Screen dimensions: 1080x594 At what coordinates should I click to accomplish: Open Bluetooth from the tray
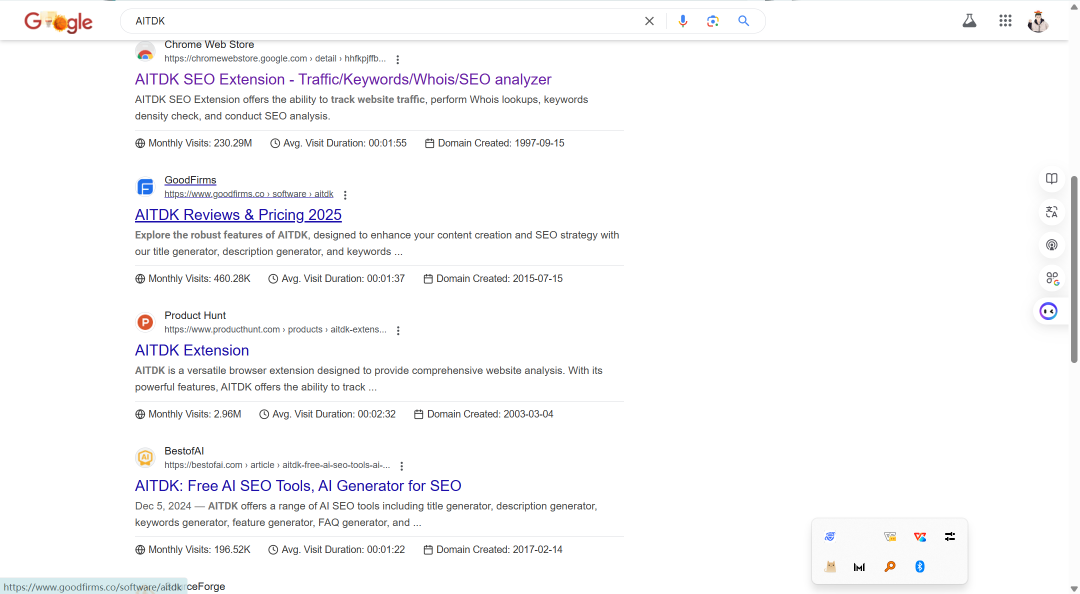[x=920, y=567]
